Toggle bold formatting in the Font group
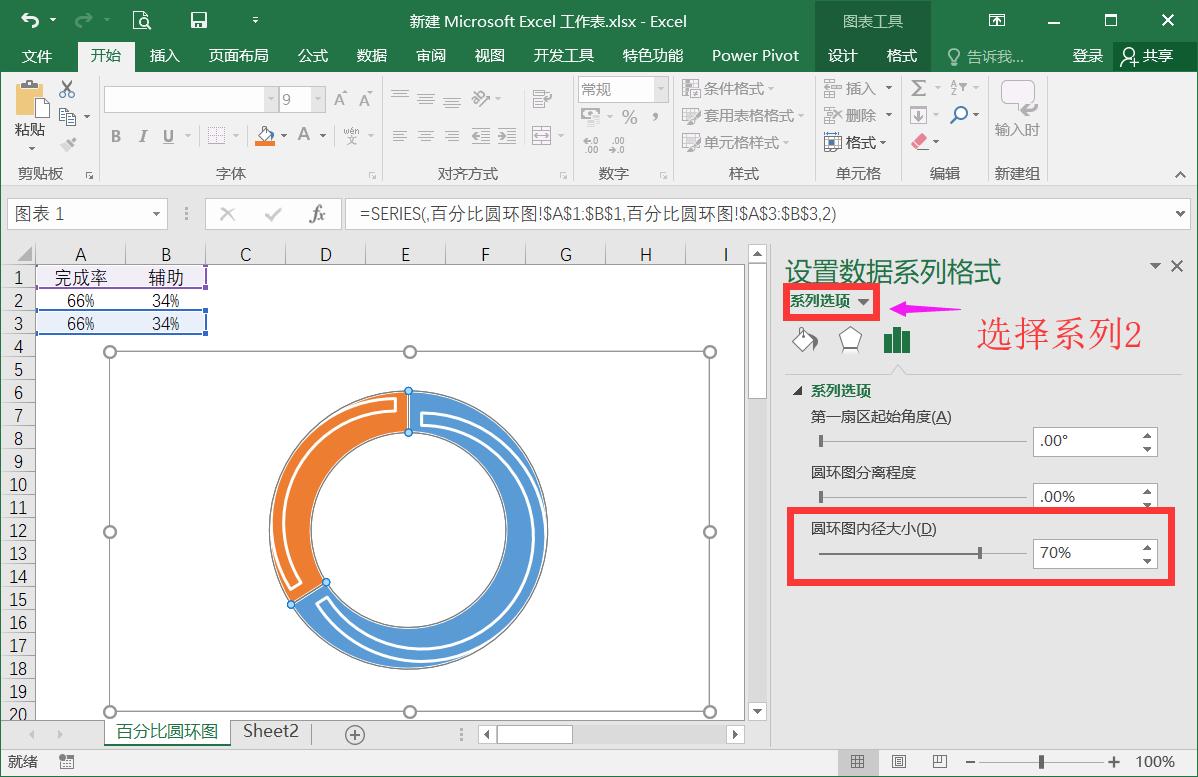The height and width of the screenshot is (777, 1198). (x=115, y=134)
